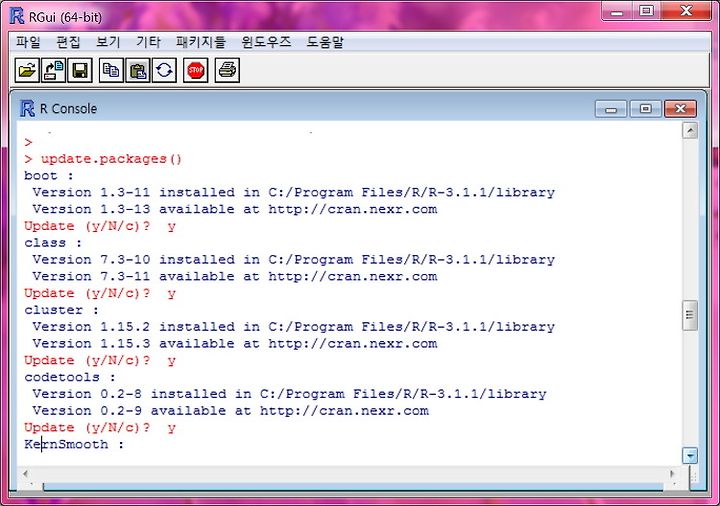The height and width of the screenshot is (506, 720).
Task: Click the 'boot :' package line
Action: tap(49, 176)
